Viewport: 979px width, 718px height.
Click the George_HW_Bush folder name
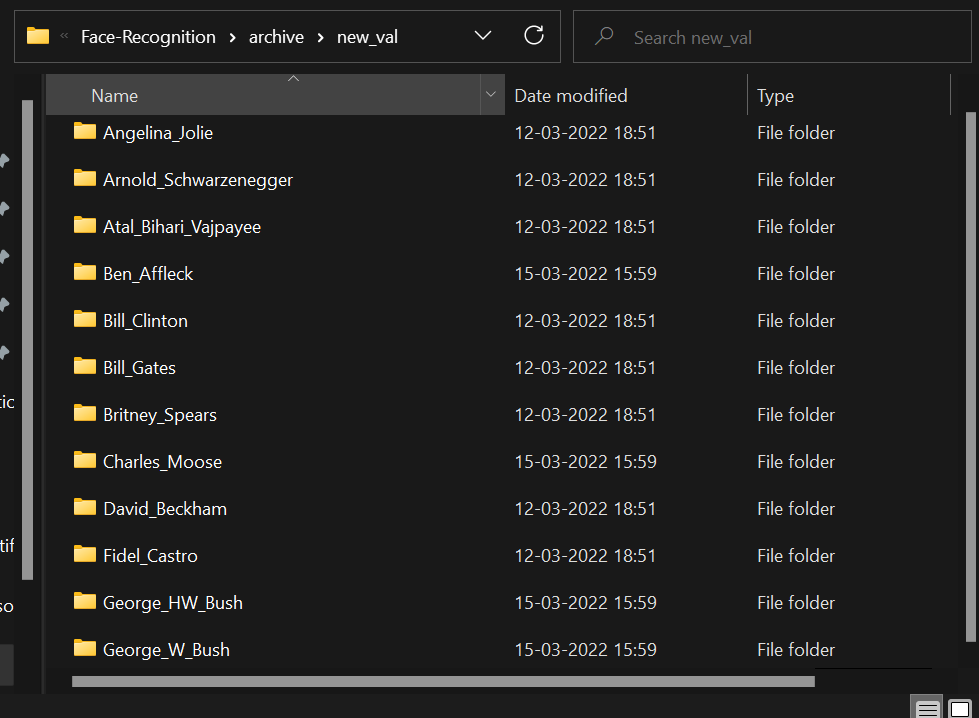[x=173, y=603]
